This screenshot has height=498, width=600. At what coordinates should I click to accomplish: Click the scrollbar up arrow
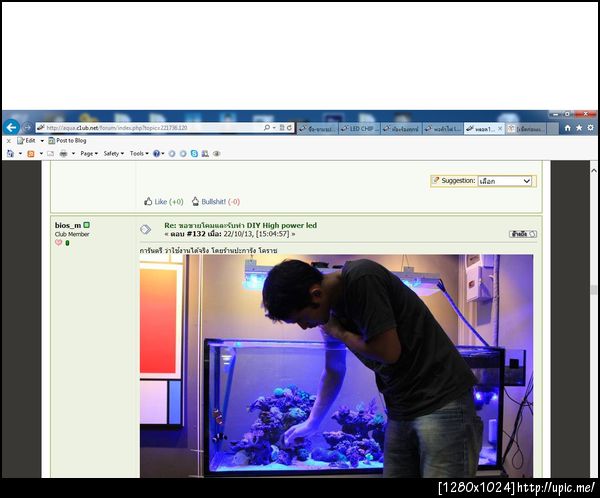(x=593, y=170)
